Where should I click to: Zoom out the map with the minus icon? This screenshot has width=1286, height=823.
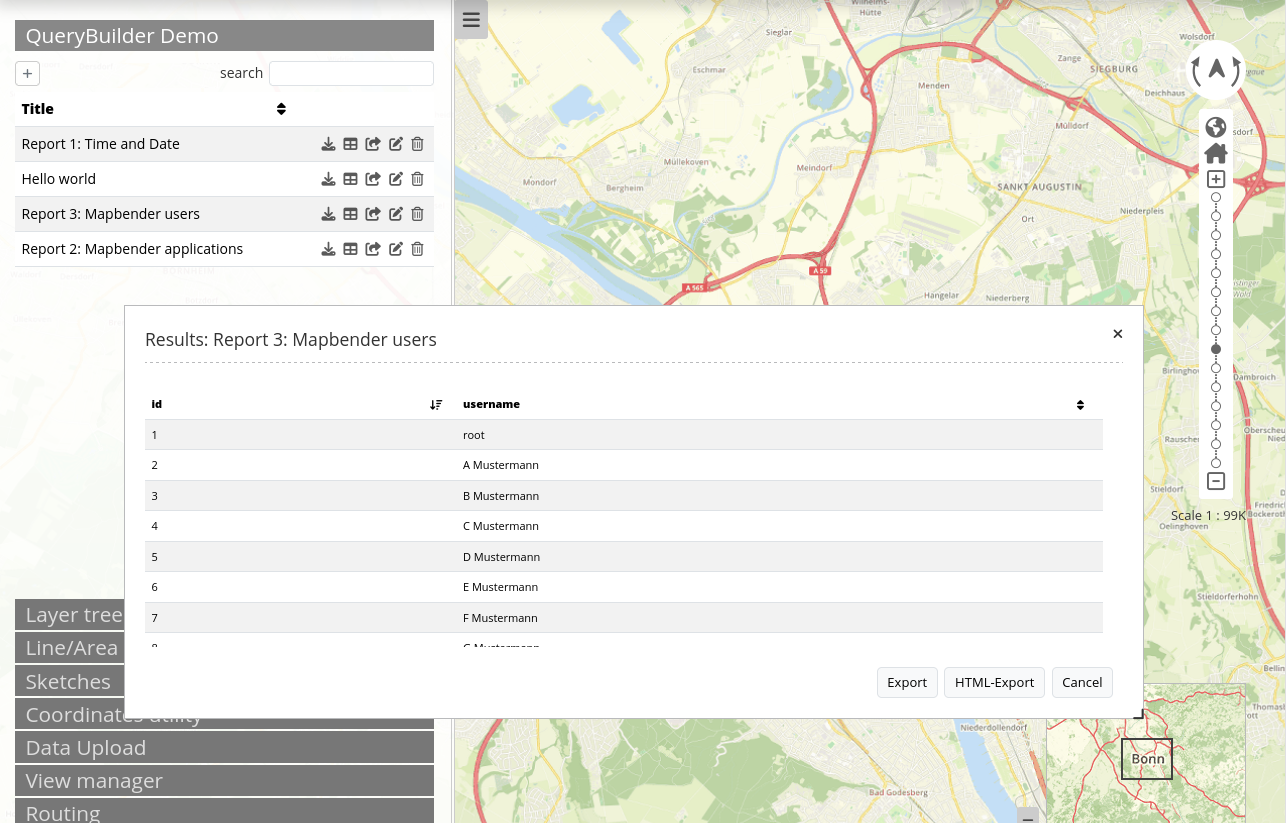[1216, 481]
